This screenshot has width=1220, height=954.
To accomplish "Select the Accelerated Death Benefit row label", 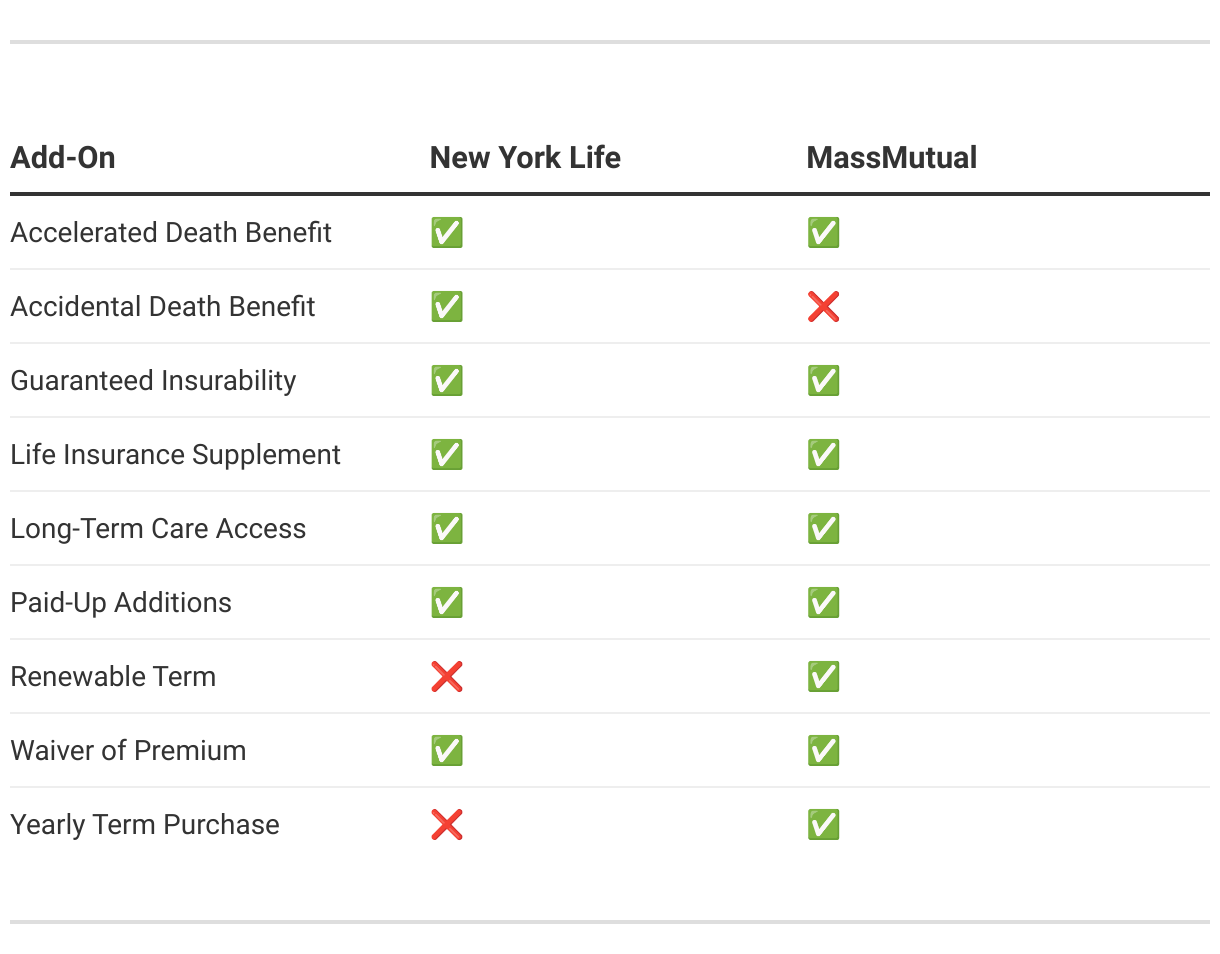I will pyautogui.click(x=171, y=233).
